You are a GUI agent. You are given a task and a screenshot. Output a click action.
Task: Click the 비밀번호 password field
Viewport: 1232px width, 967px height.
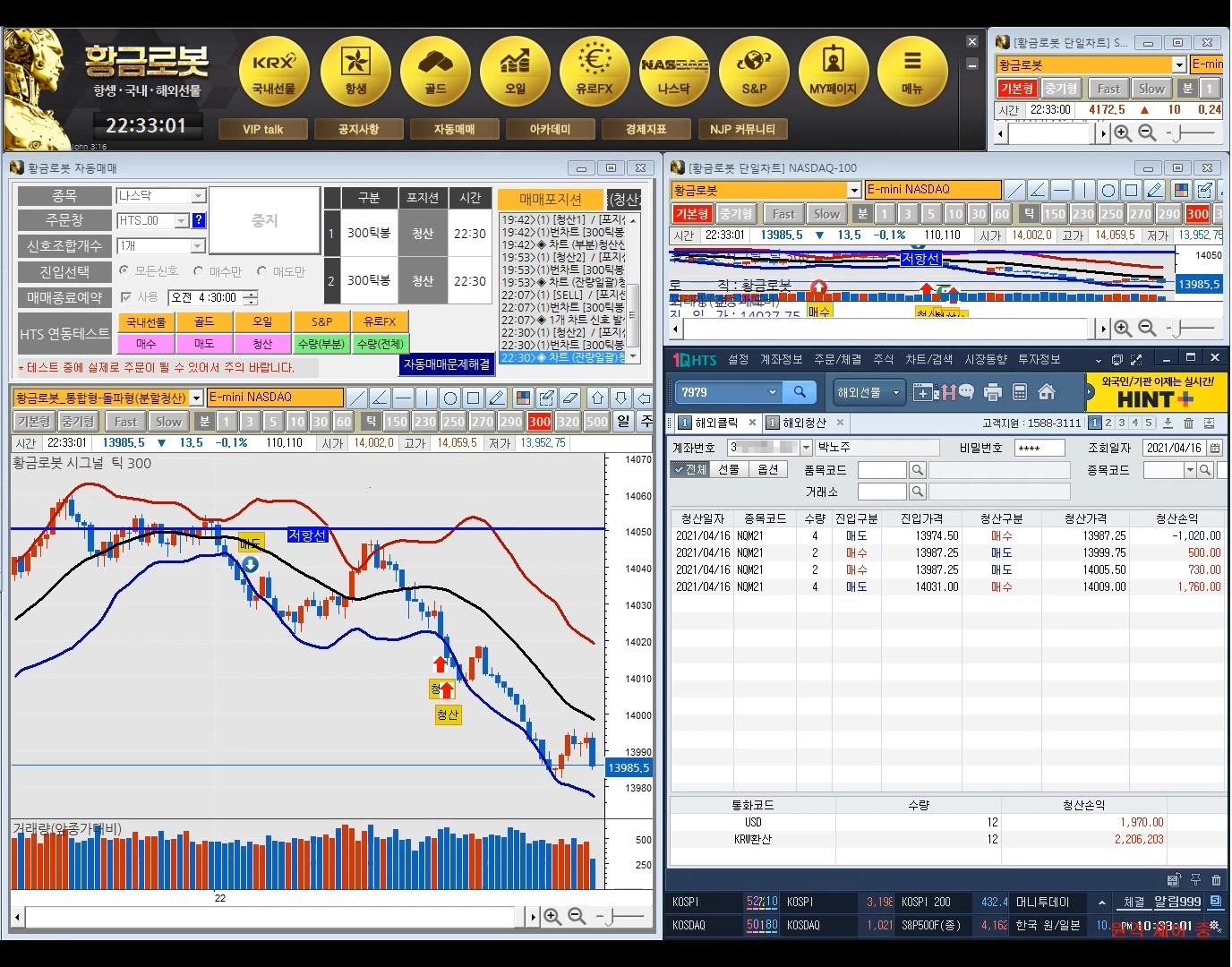[1039, 448]
